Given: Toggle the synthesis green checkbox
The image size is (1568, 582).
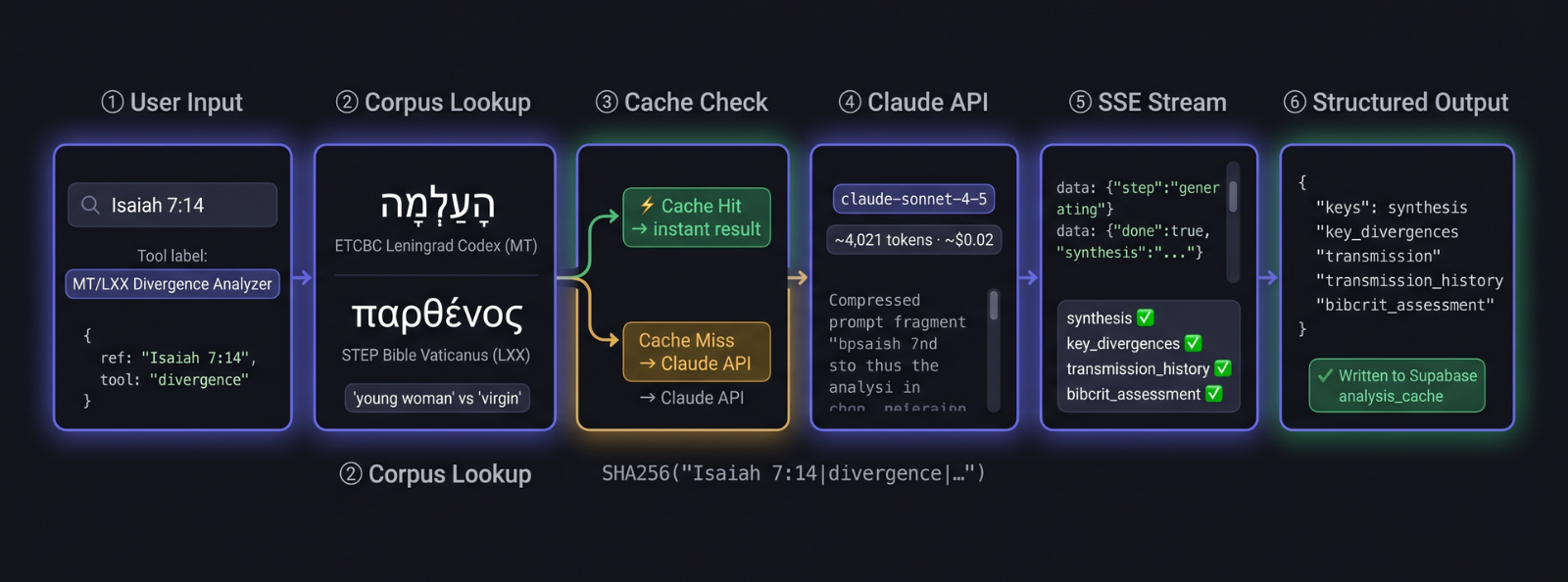Looking at the screenshot, I should 1145,317.
